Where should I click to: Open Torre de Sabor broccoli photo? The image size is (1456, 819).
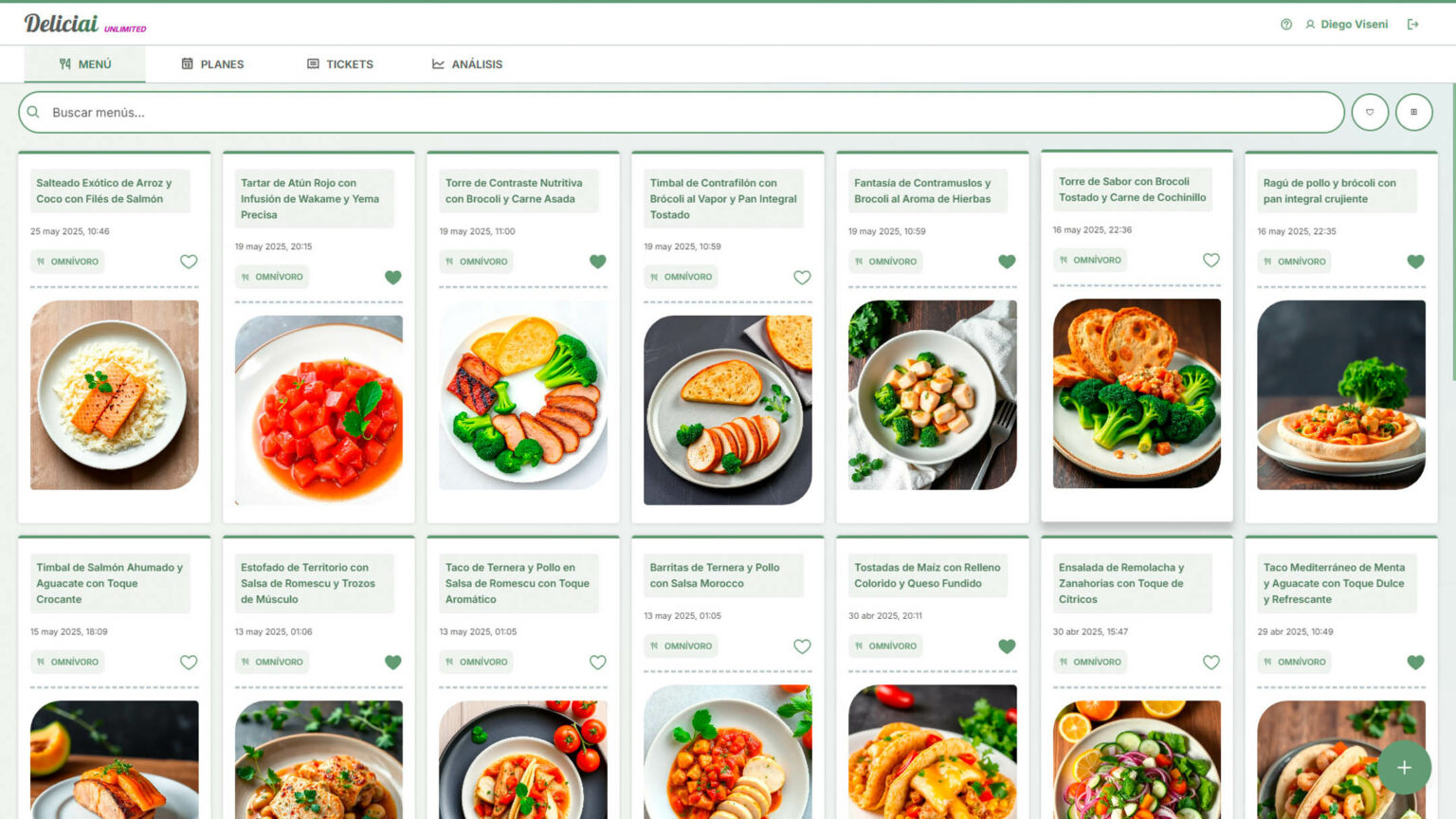tap(1137, 393)
